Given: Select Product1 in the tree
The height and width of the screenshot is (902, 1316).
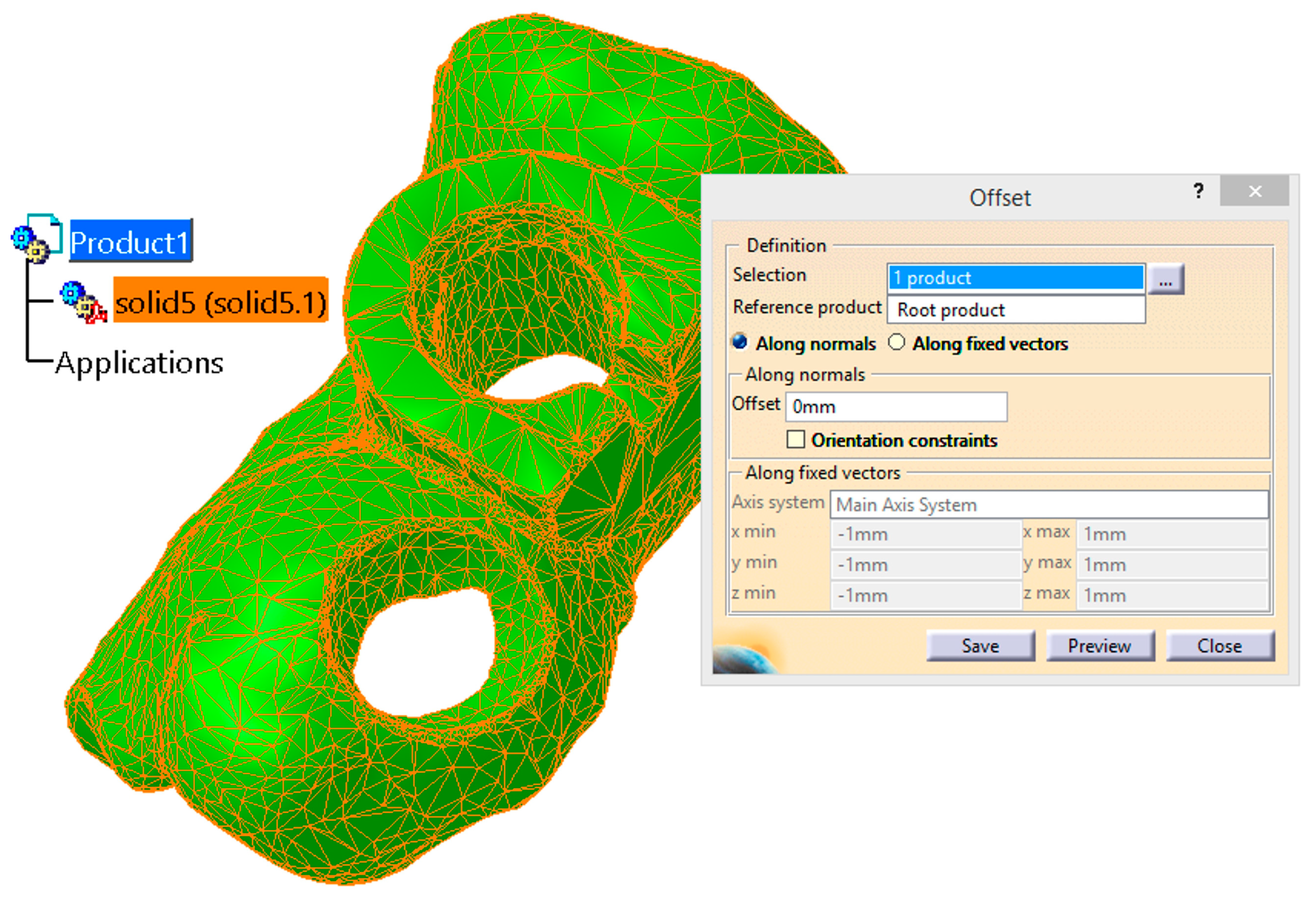Looking at the screenshot, I should coord(130,242).
